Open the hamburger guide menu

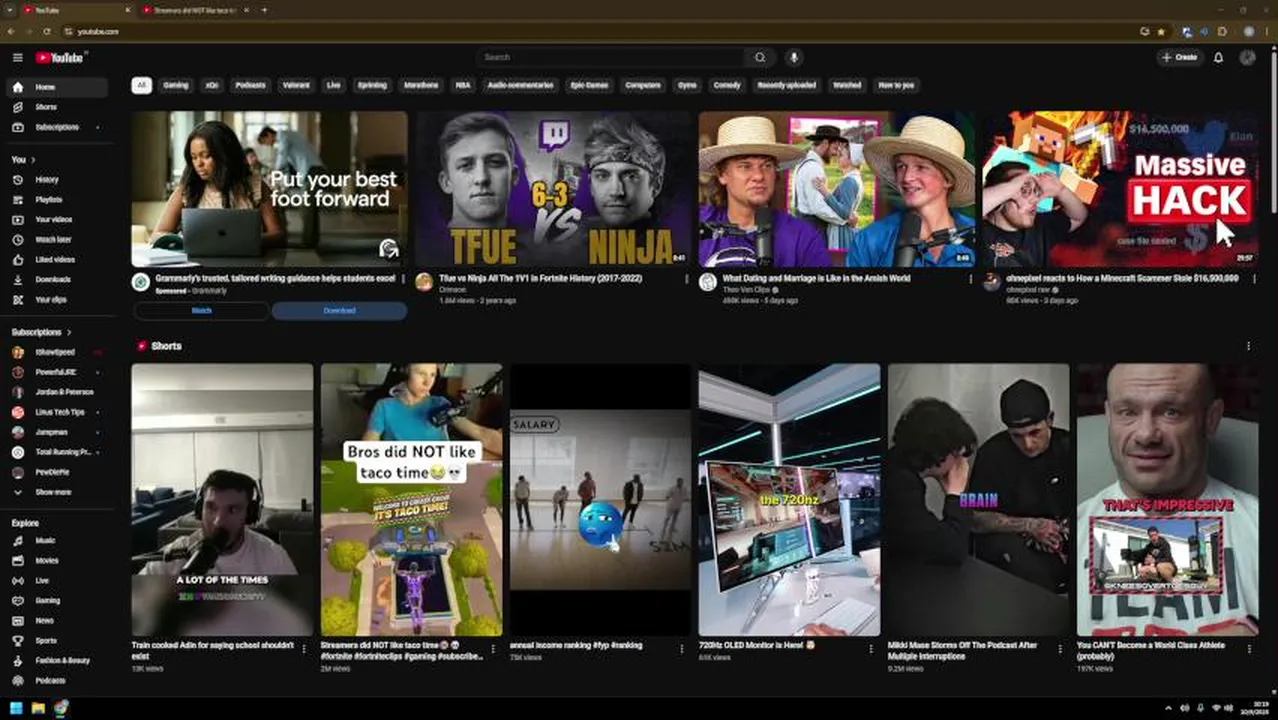coord(17,57)
